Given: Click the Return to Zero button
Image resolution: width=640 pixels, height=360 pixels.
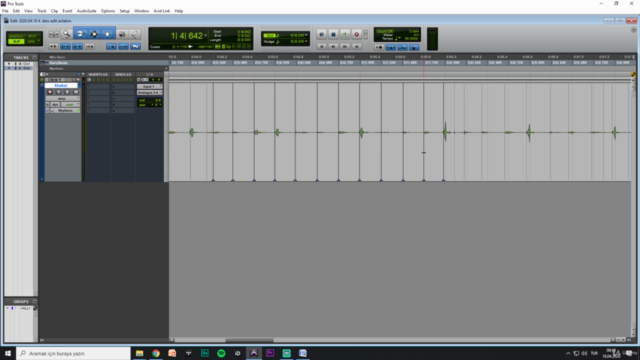Looking at the screenshot, I should click(321, 47).
